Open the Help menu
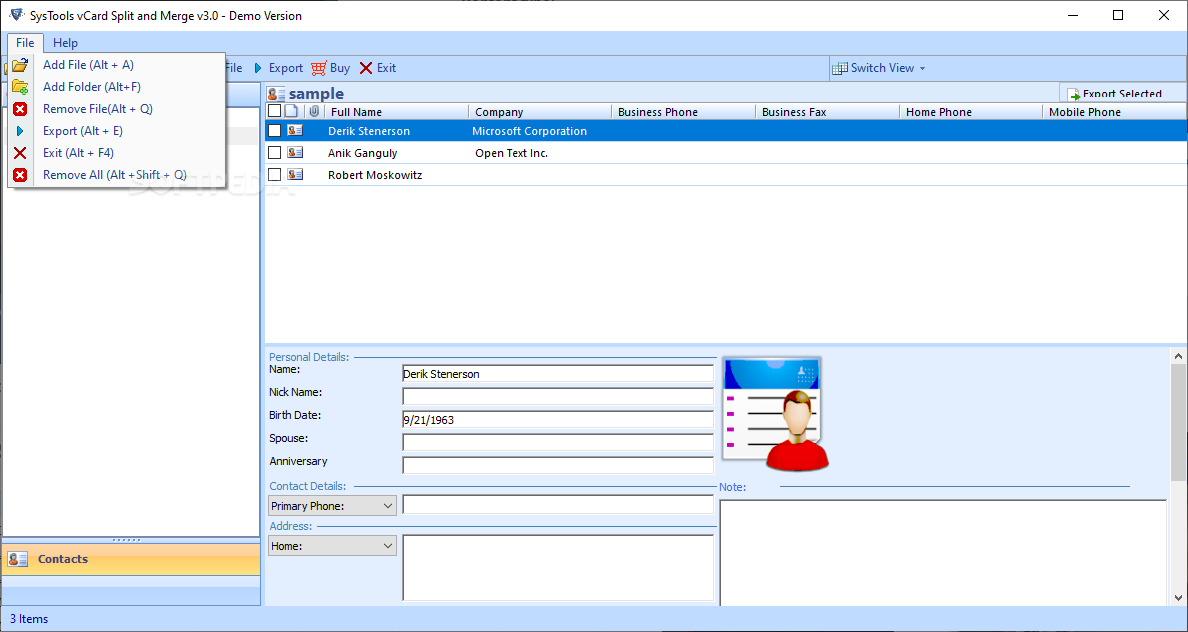Image resolution: width=1188 pixels, height=632 pixels. point(66,42)
